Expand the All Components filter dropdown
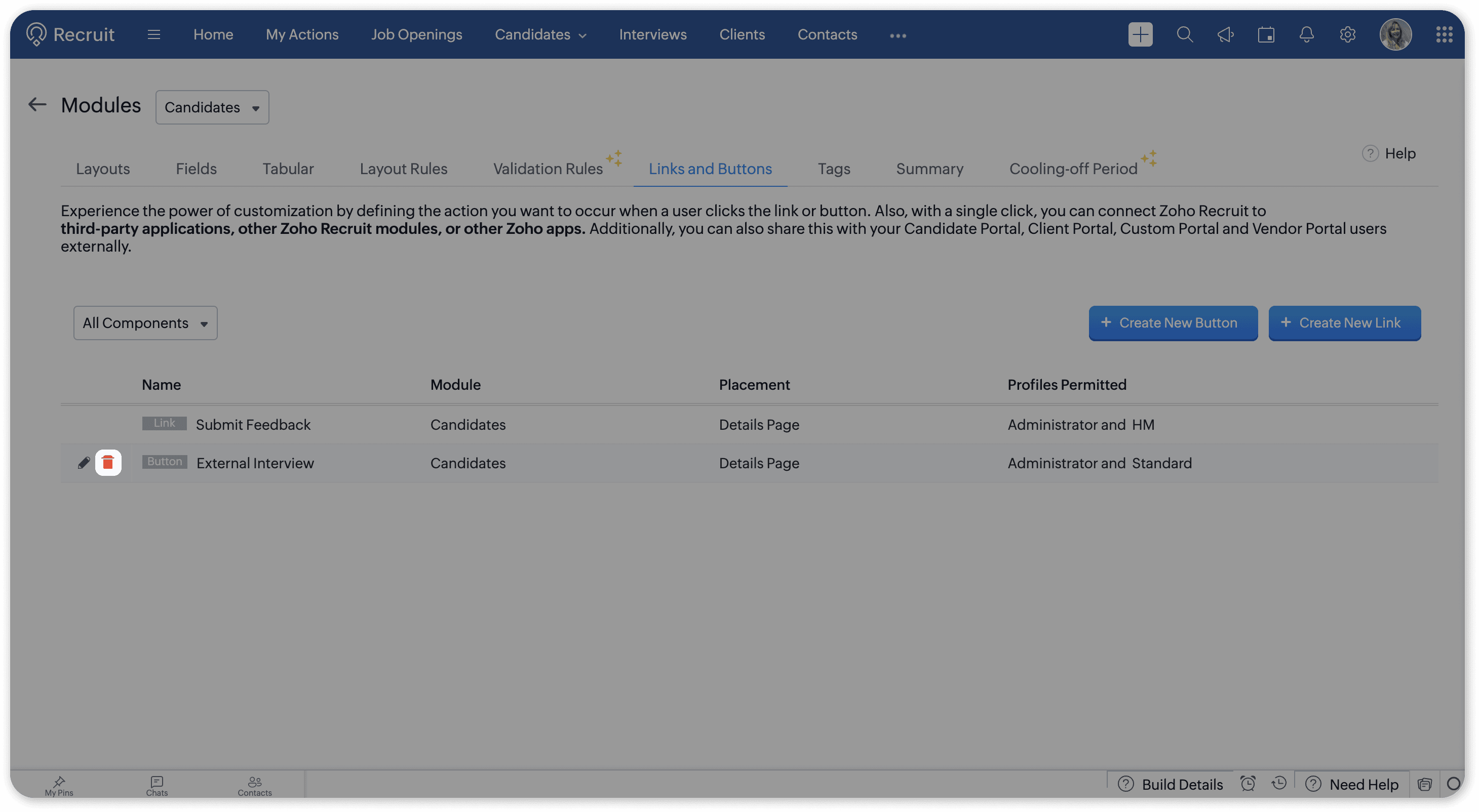Screen dimensions: 1479x812 pos(145,323)
